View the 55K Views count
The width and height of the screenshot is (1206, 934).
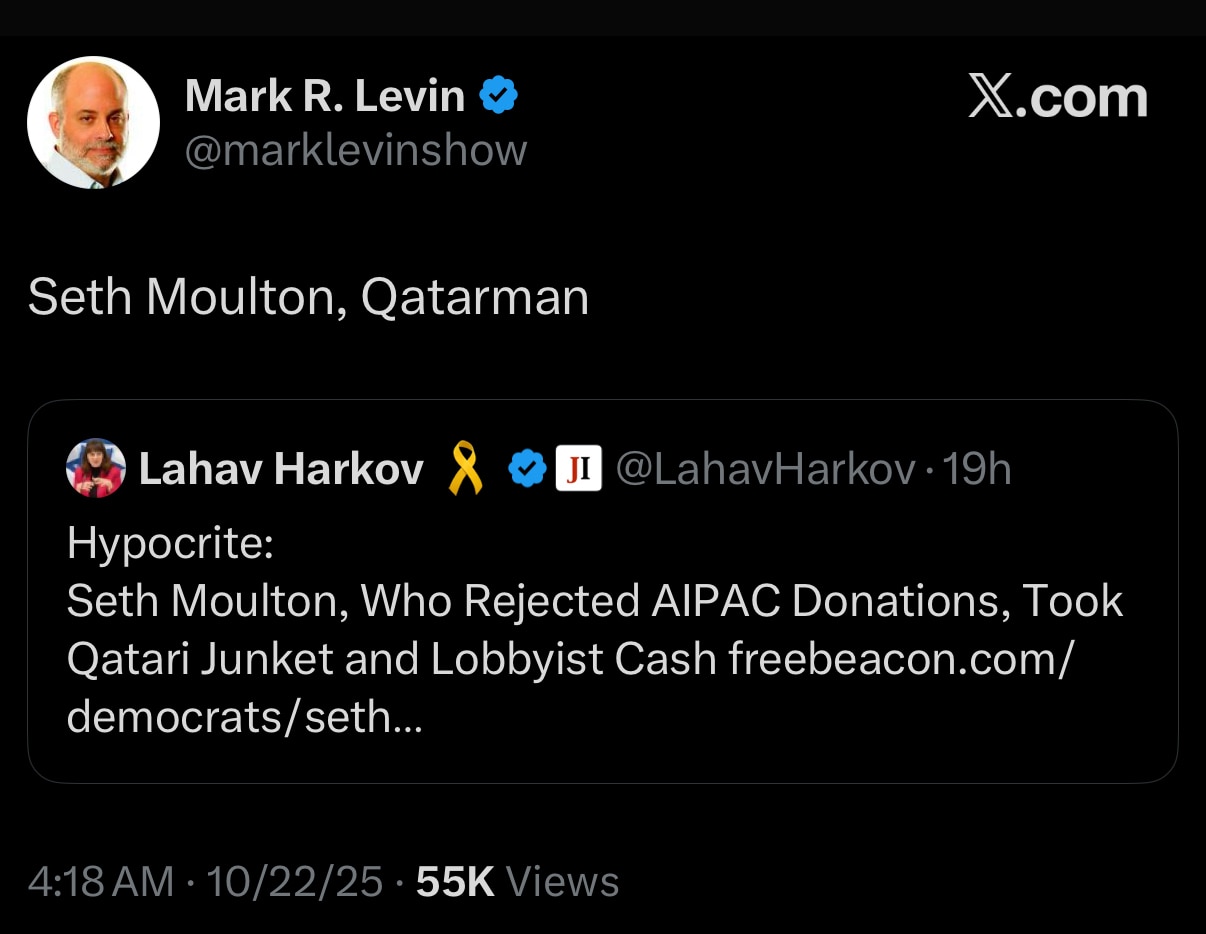point(518,882)
